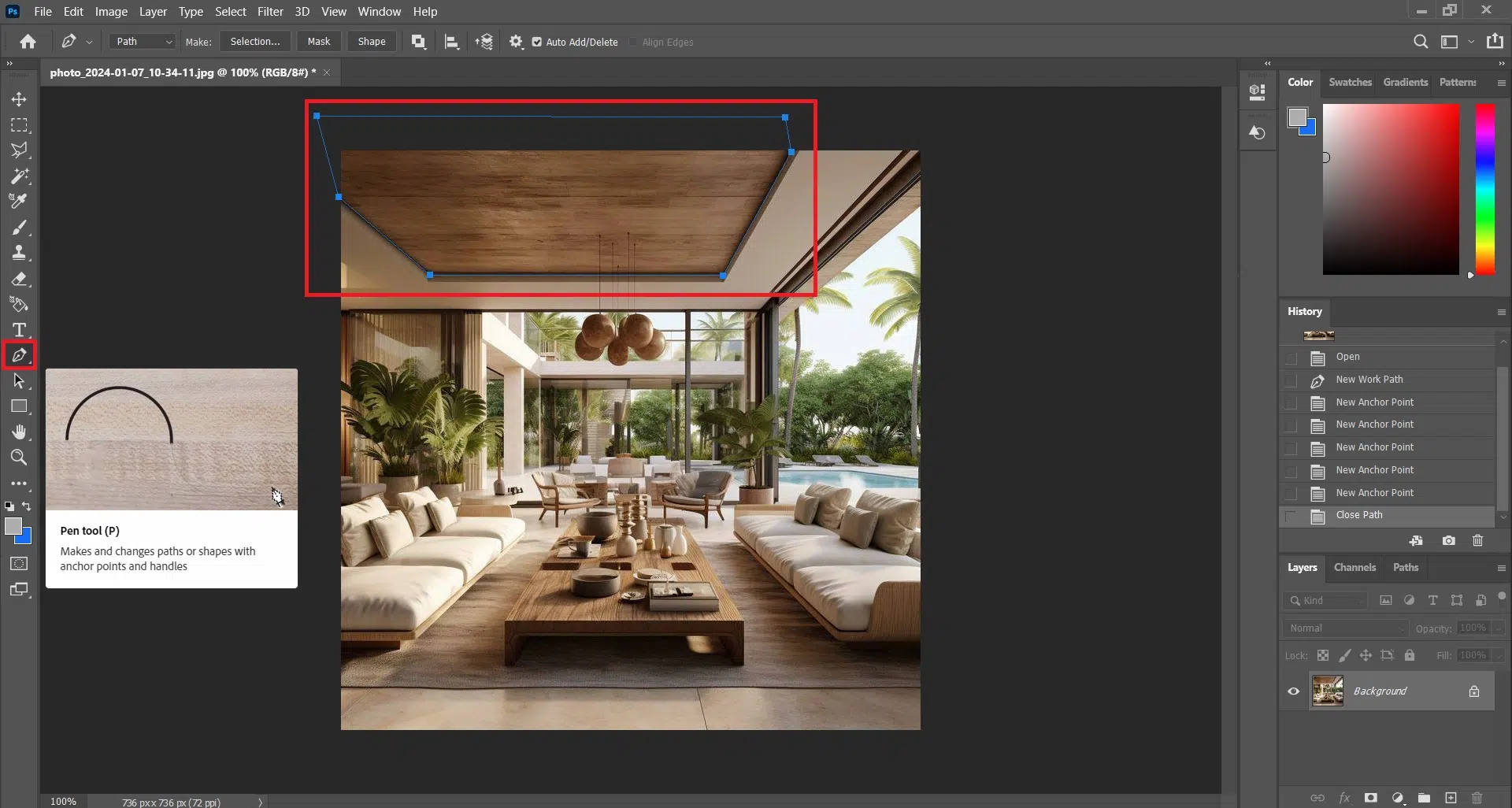Click the Clone Stamp tool
Image resolution: width=1512 pixels, height=808 pixels.
click(x=19, y=253)
